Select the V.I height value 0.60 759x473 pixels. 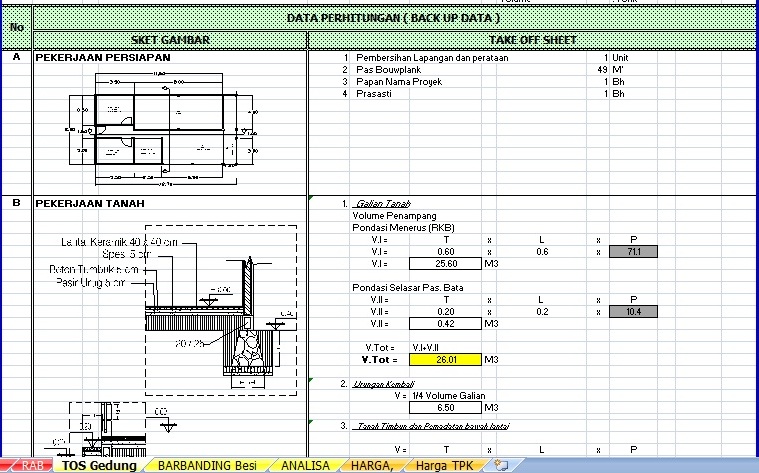[x=445, y=252]
